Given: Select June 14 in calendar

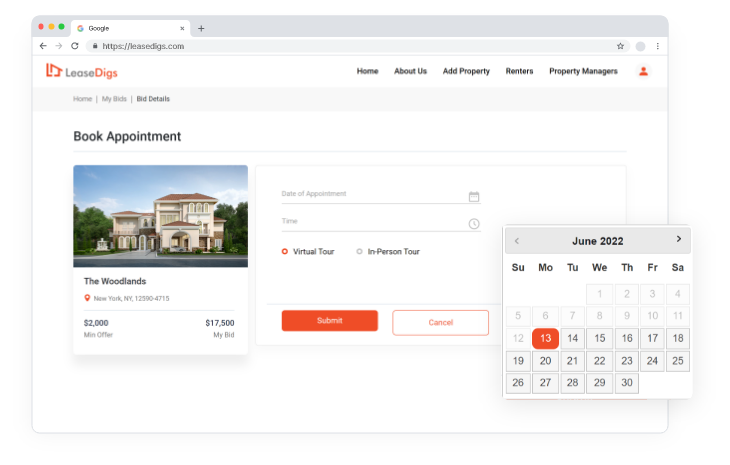Looking at the screenshot, I should coord(572,338).
